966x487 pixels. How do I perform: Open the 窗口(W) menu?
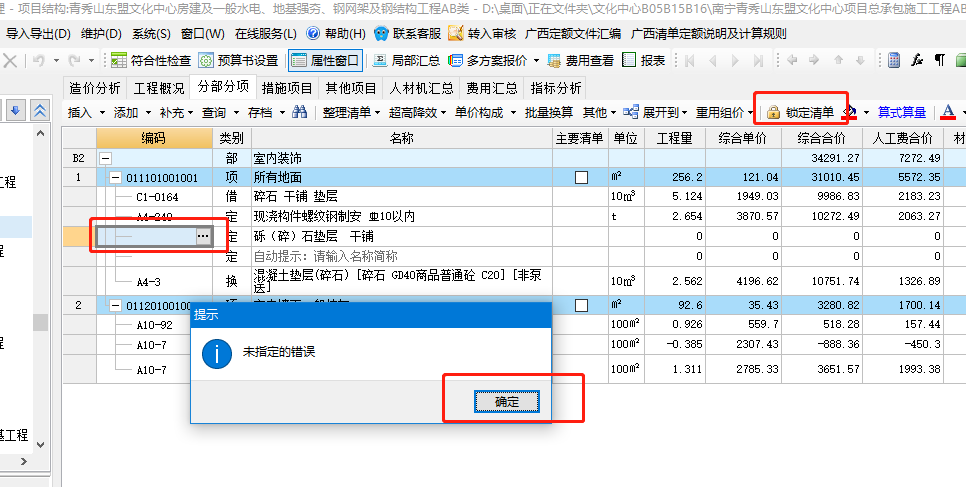[203, 34]
